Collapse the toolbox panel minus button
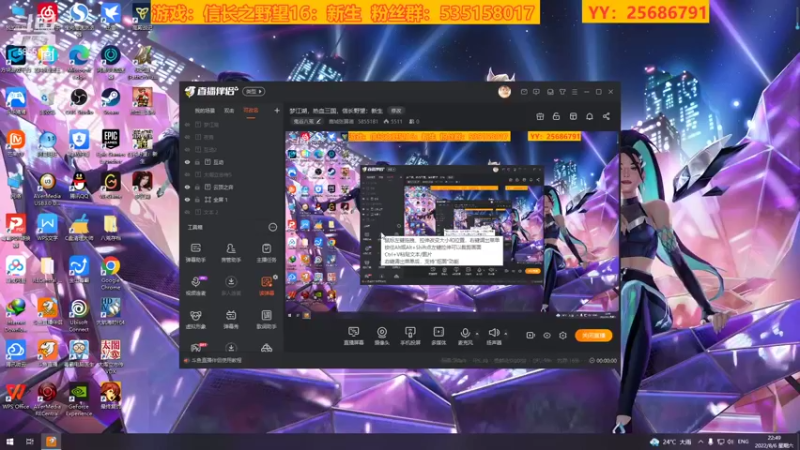800x450 pixels. point(272,227)
